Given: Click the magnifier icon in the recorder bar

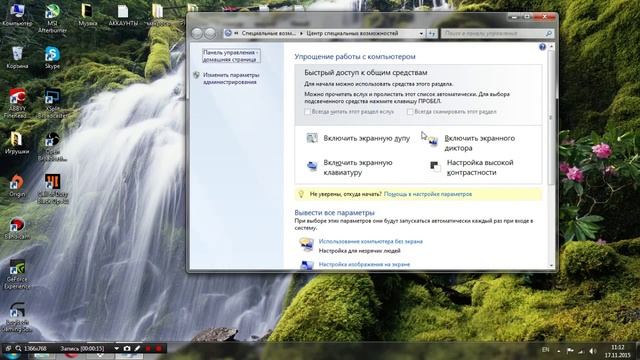Looking at the screenshot, I should (x=18, y=348).
